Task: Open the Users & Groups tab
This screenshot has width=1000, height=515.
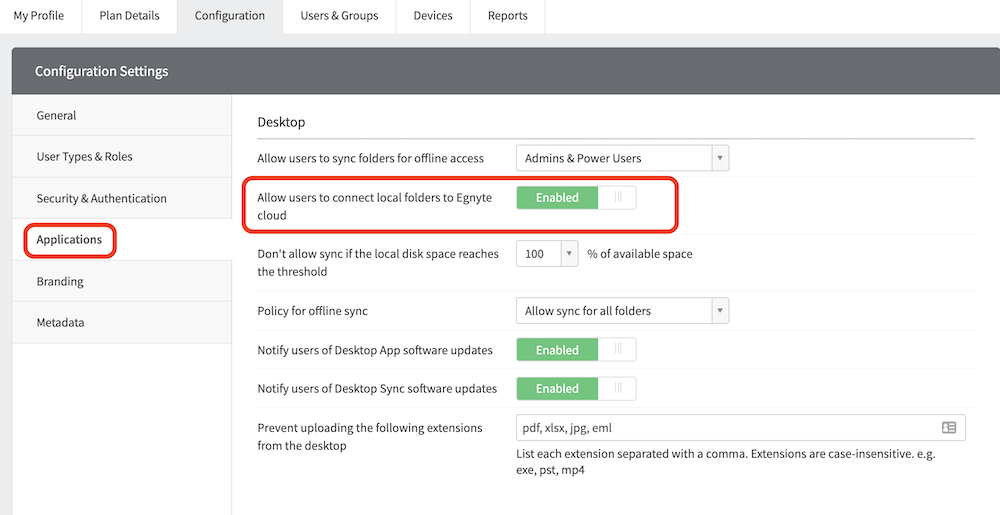Action: 339,16
